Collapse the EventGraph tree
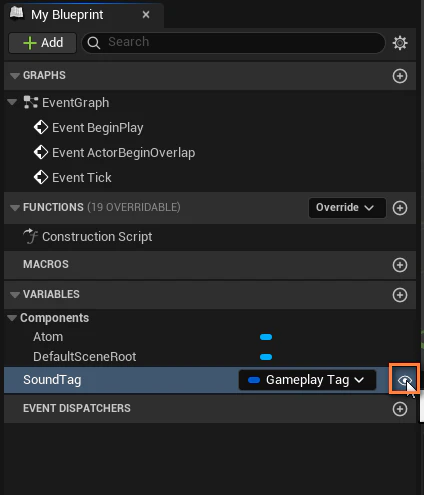The image size is (424, 495). point(12,102)
